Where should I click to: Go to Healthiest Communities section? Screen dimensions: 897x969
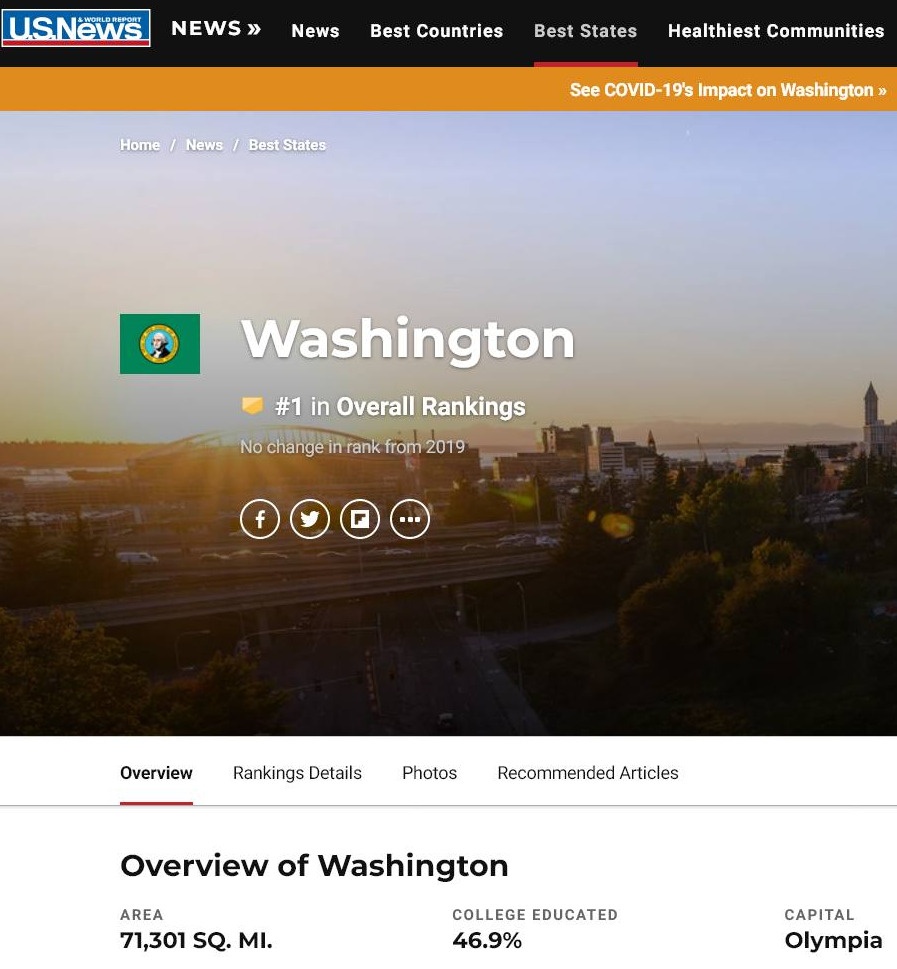tap(776, 31)
